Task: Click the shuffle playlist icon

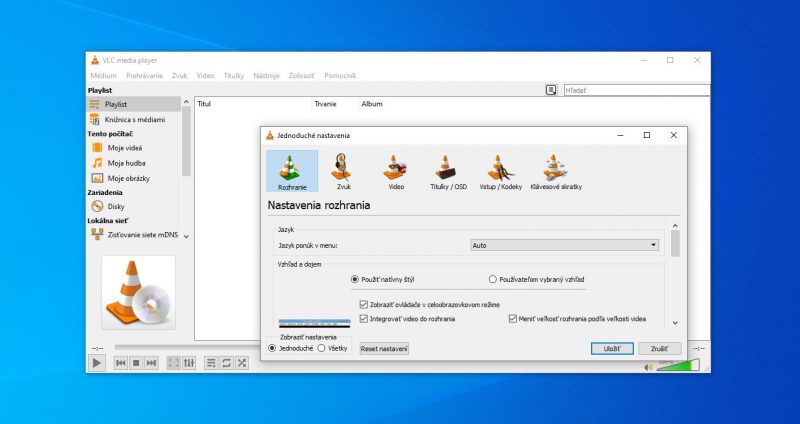Action: tap(242, 362)
